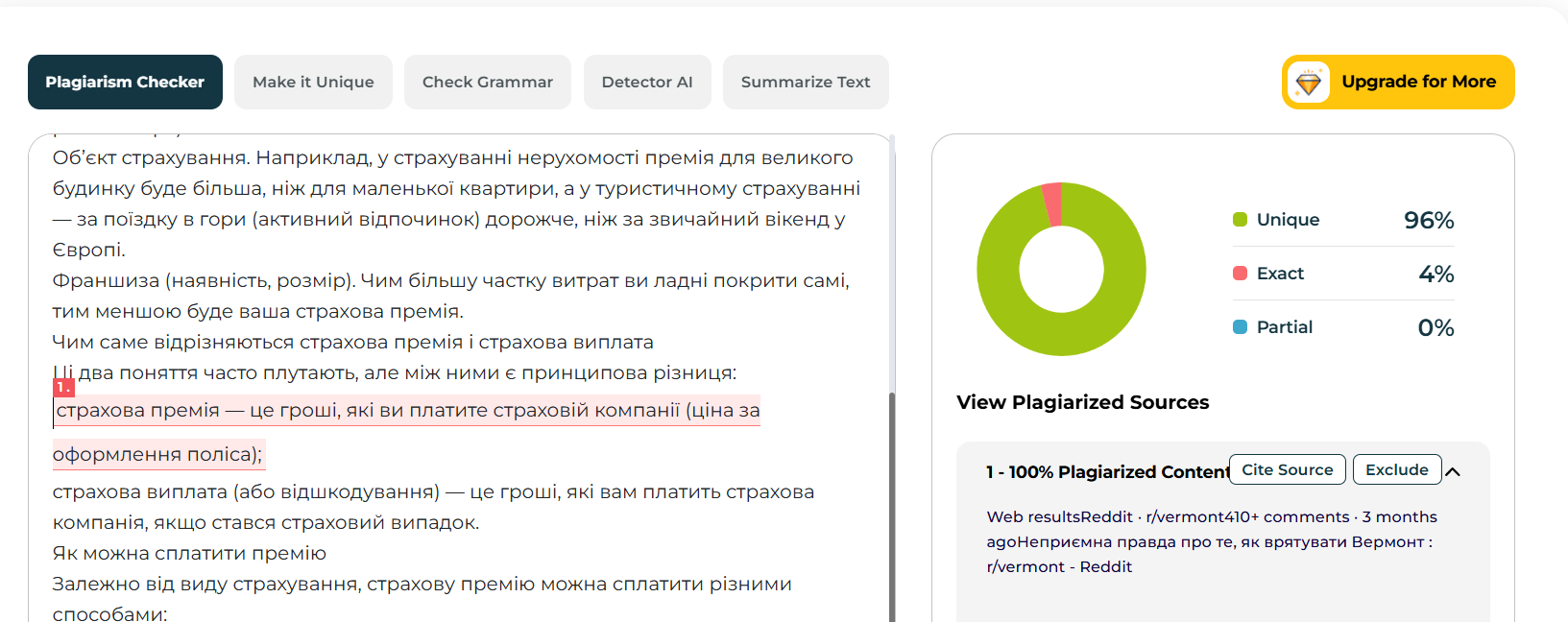Screen dimensions: 1568x622
Task: Click the diamond icon in the upgrade button
Action: pyautogui.click(x=1309, y=83)
